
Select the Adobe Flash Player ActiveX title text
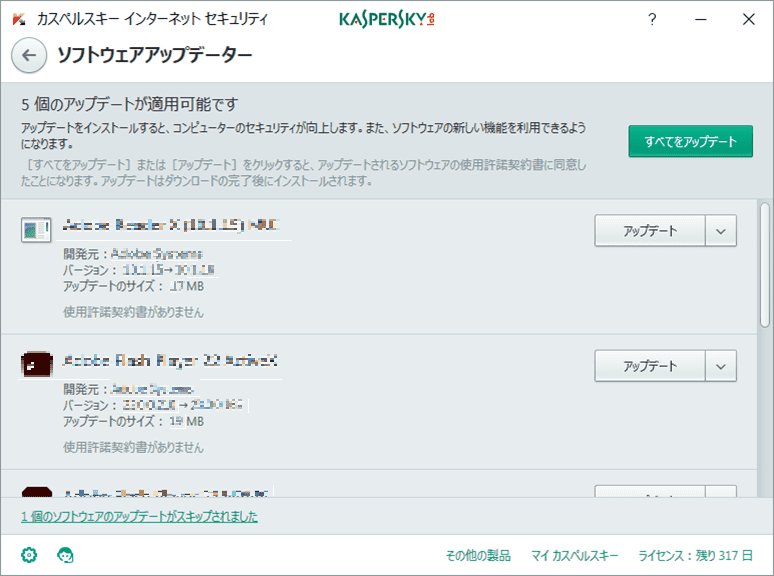pos(170,361)
